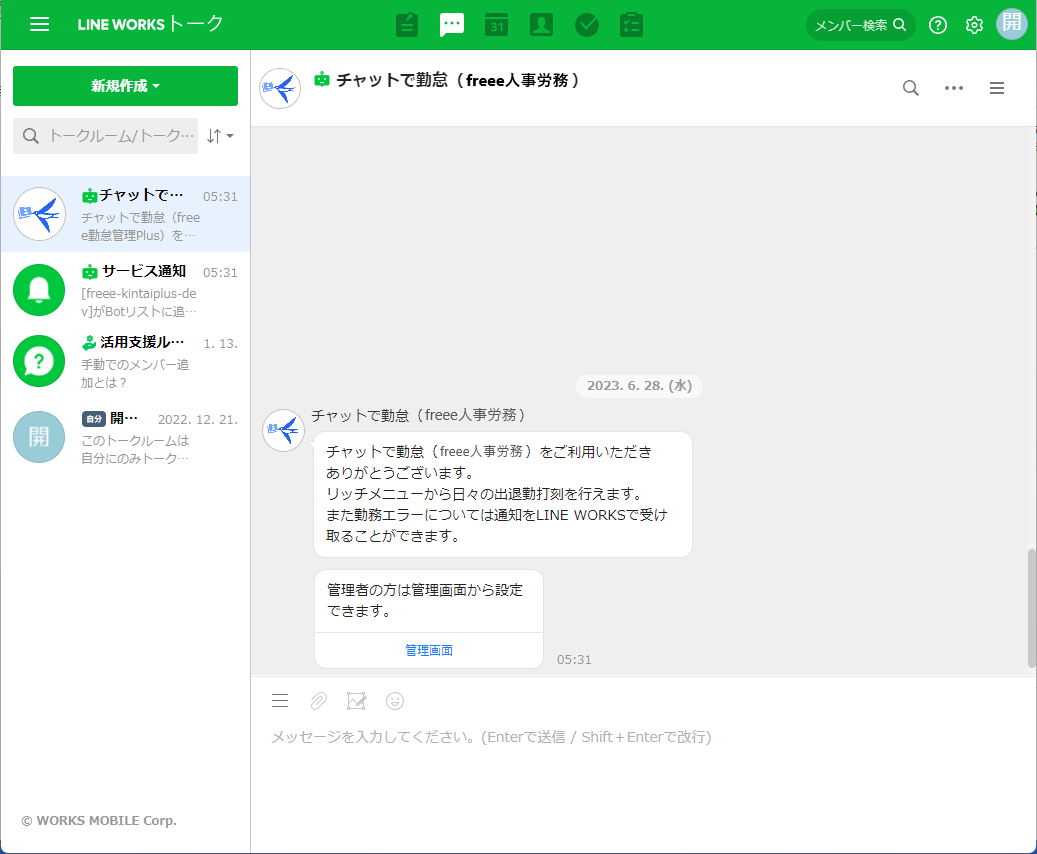Image resolution: width=1037 pixels, height=854 pixels.
Task: Click the メンバー検索 search box
Action: click(x=860, y=25)
